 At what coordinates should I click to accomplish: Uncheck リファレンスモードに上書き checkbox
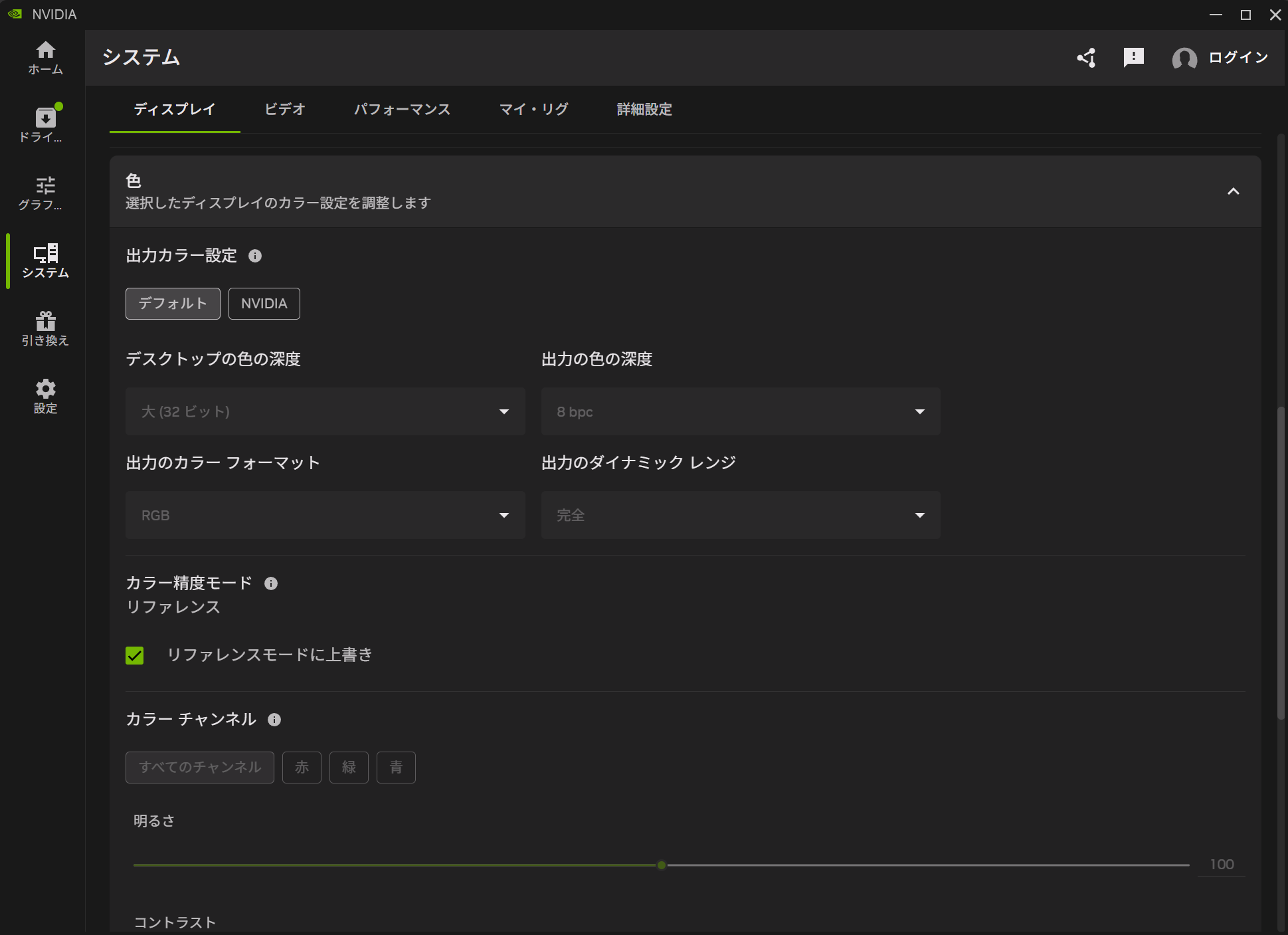pos(135,656)
